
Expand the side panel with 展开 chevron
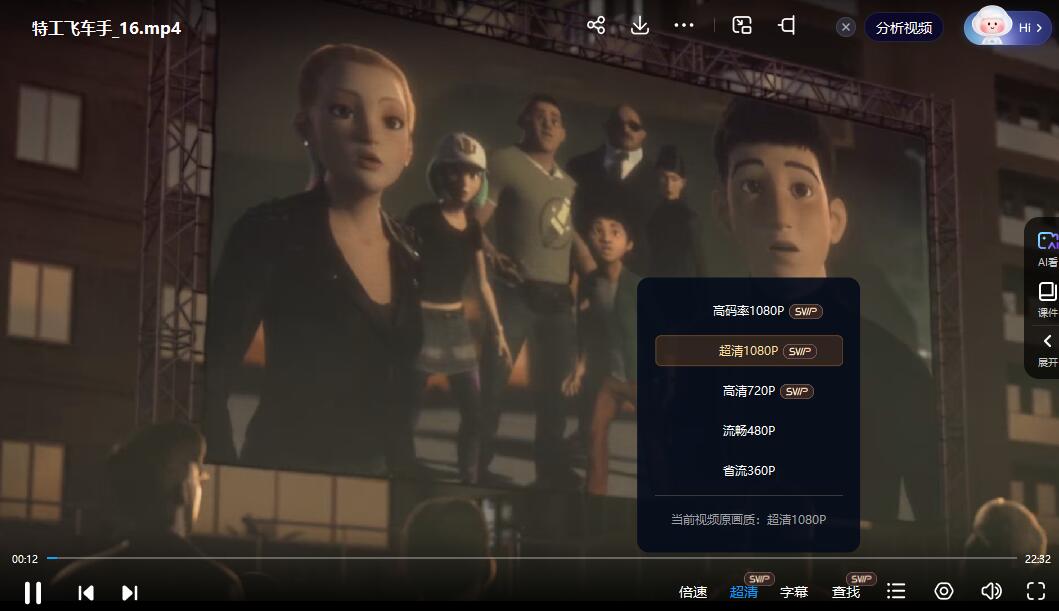[1047, 350]
